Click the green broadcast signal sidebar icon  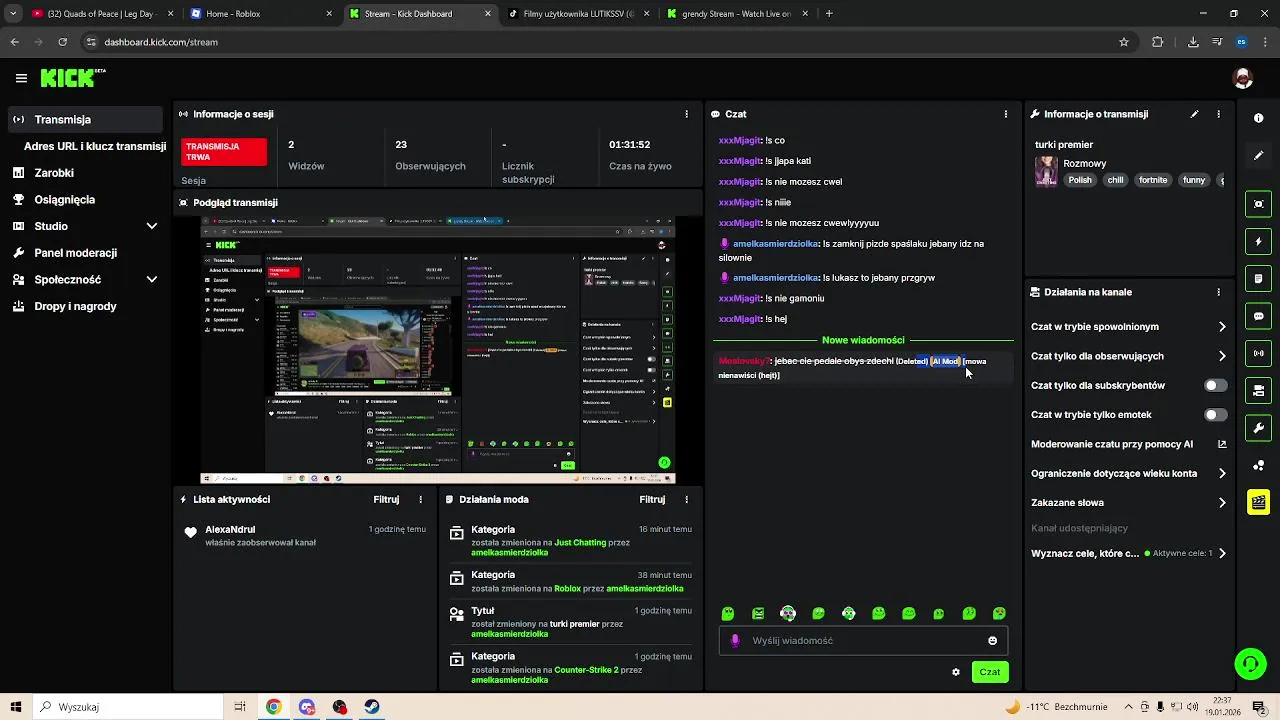[x=1258, y=353]
